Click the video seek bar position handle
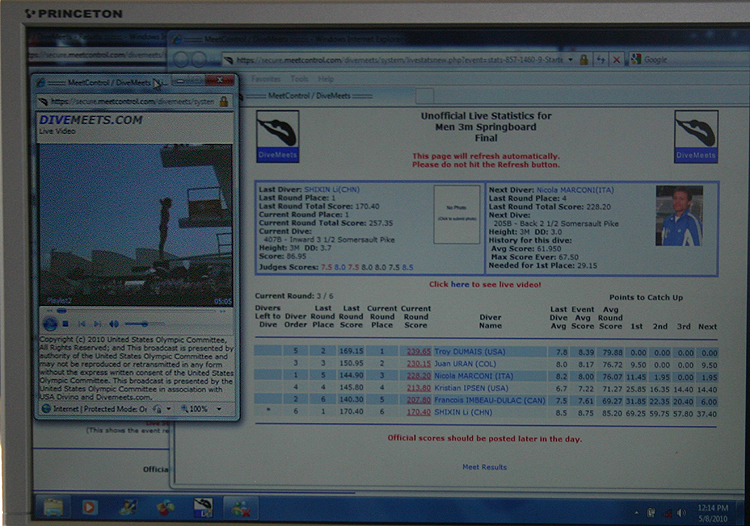Screen dimensions: 750x526 62,311
